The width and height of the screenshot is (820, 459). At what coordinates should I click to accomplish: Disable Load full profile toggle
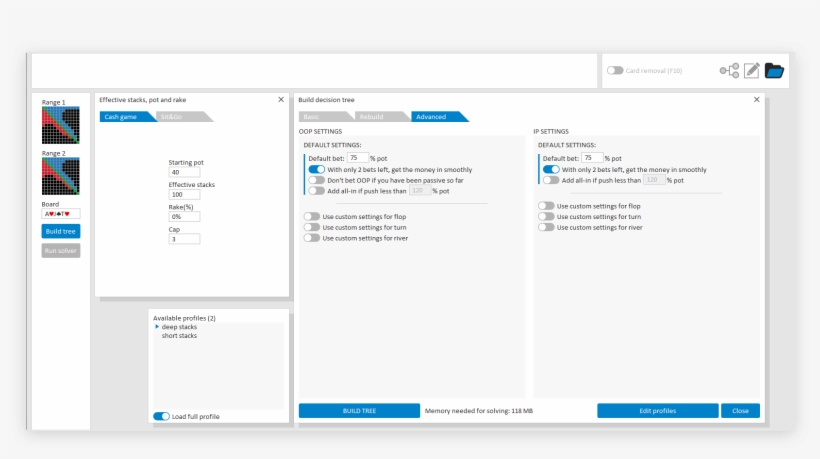coord(161,416)
